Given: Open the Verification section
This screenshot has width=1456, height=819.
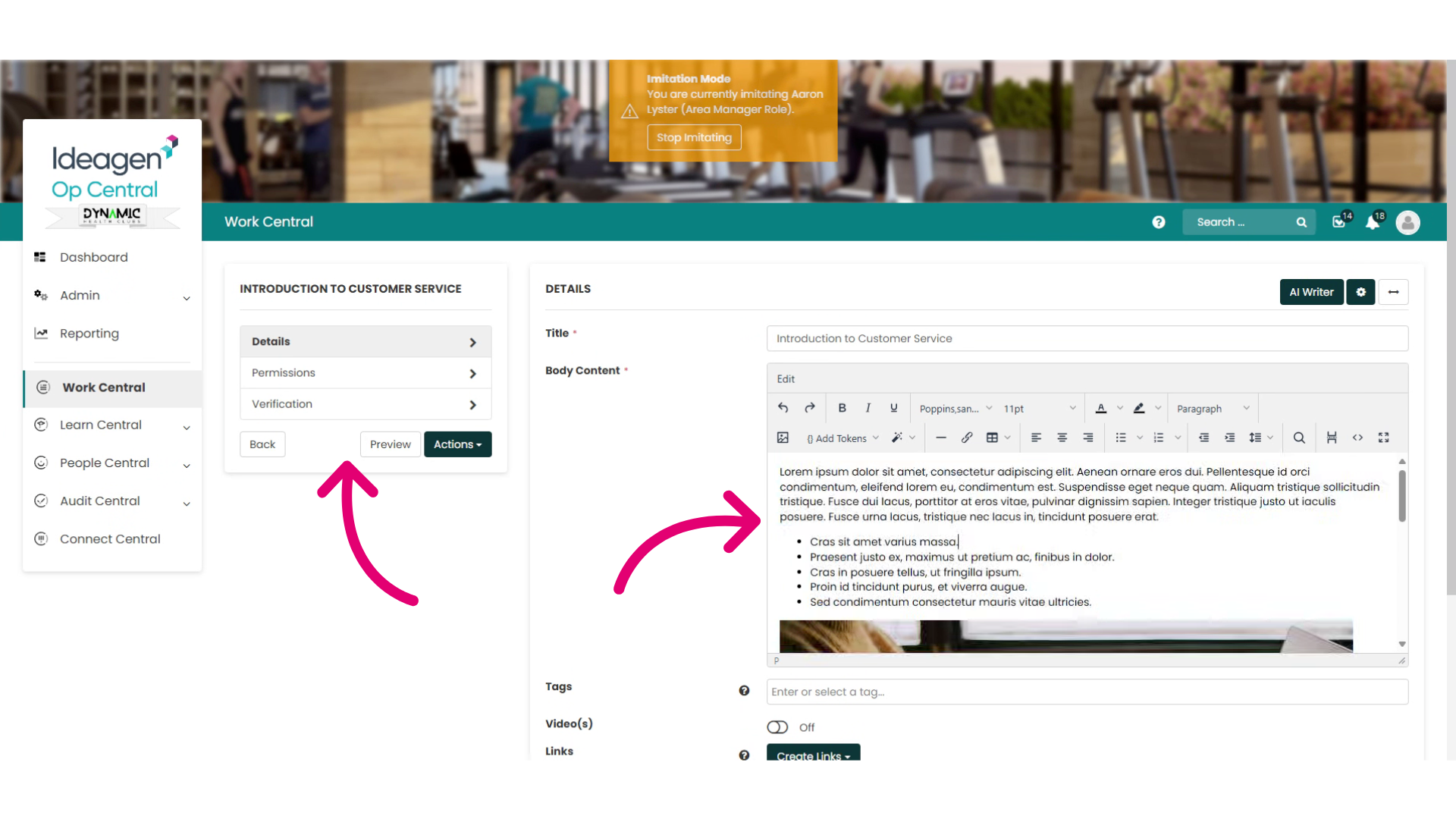Looking at the screenshot, I should tap(366, 404).
